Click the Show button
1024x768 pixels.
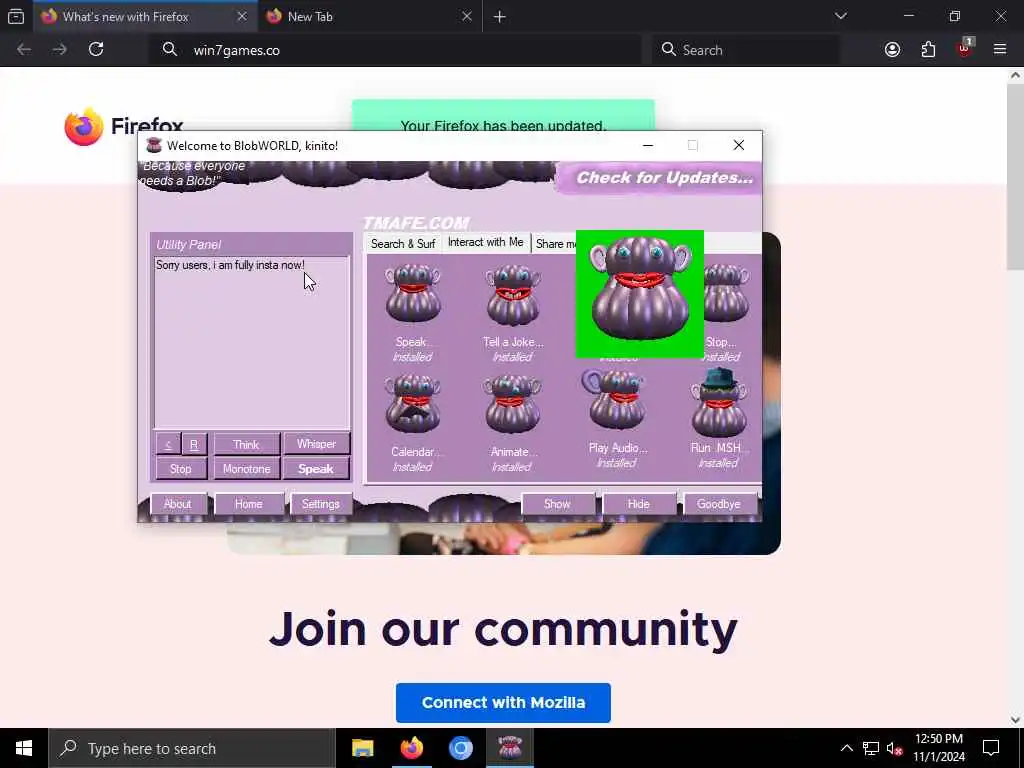[x=558, y=504]
